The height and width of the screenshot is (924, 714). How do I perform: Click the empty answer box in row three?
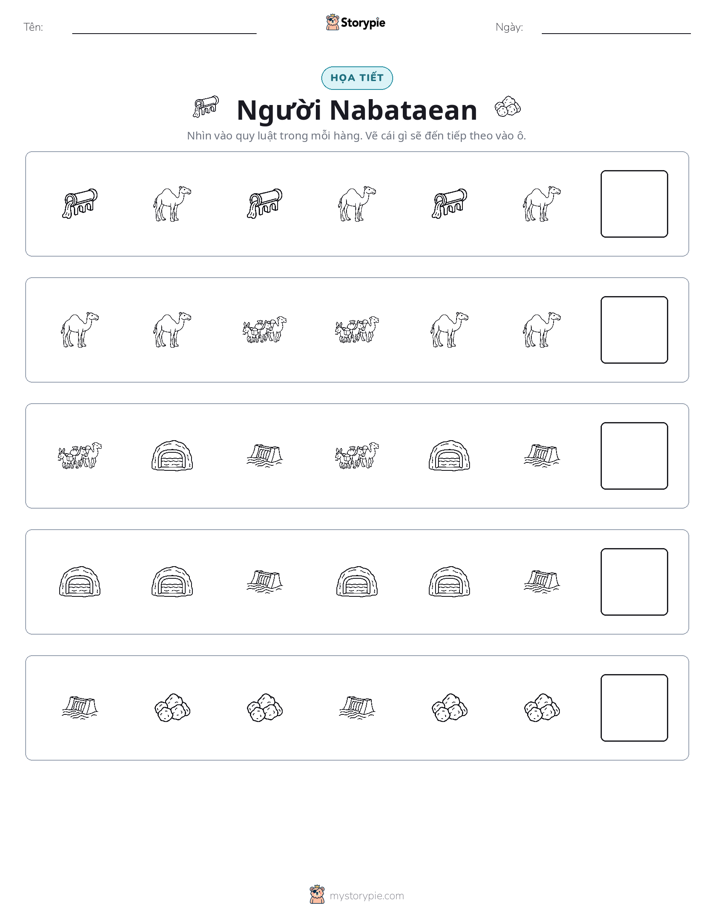pyautogui.click(x=634, y=456)
